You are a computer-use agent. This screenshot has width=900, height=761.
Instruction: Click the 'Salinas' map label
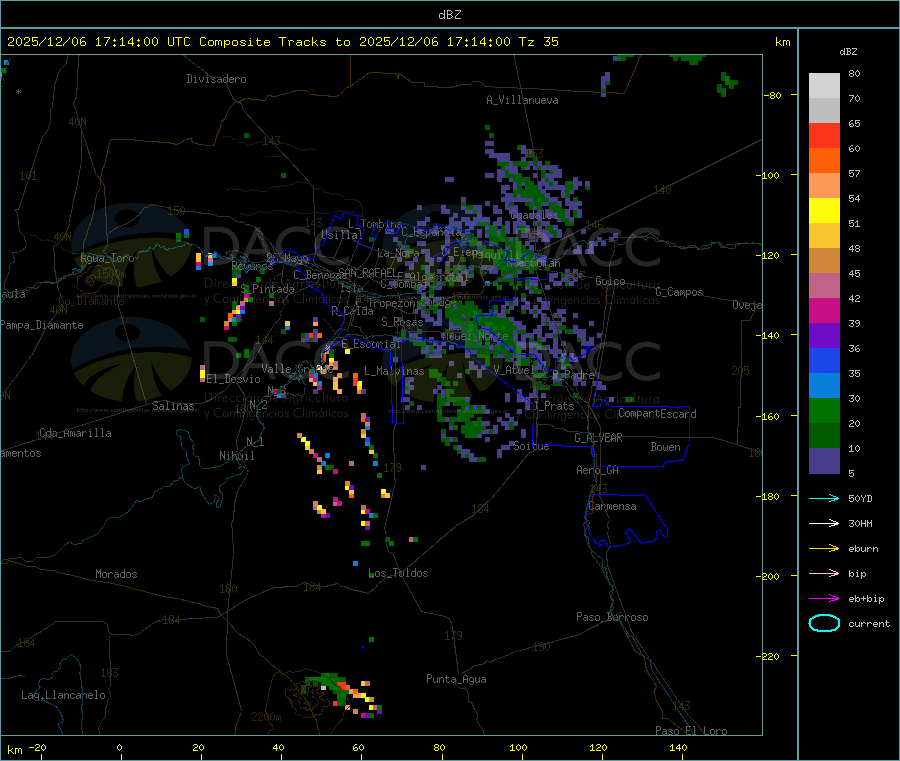click(173, 406)
